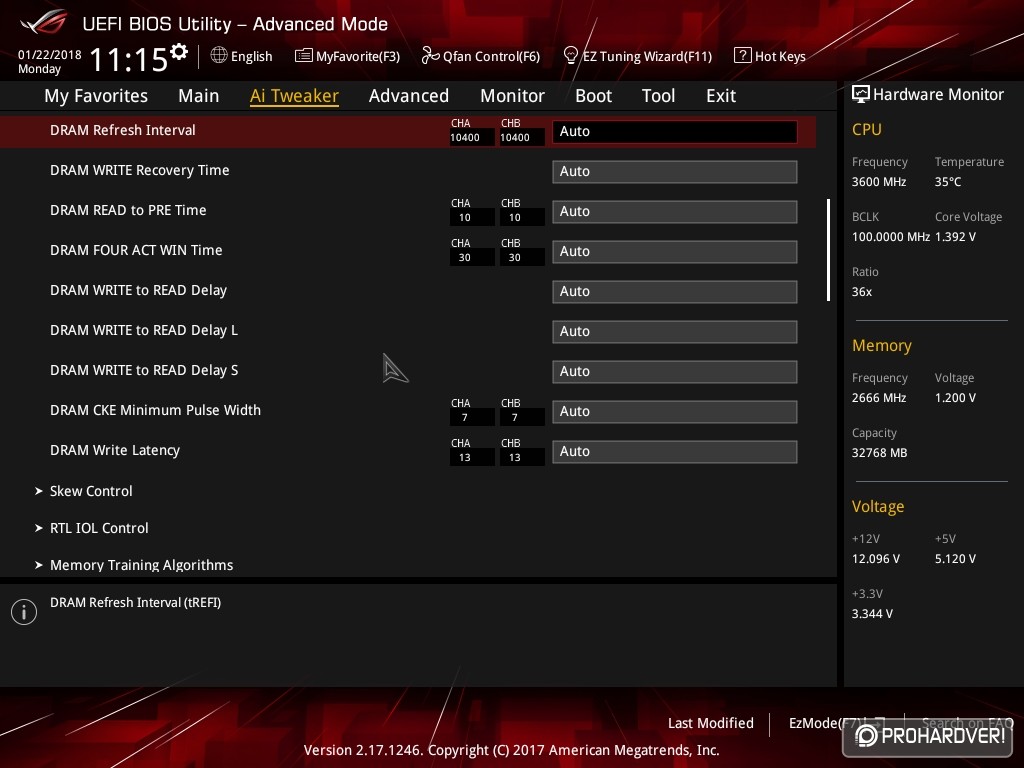Click the date 01/22/2018 Monday

(x=50, y=61)
